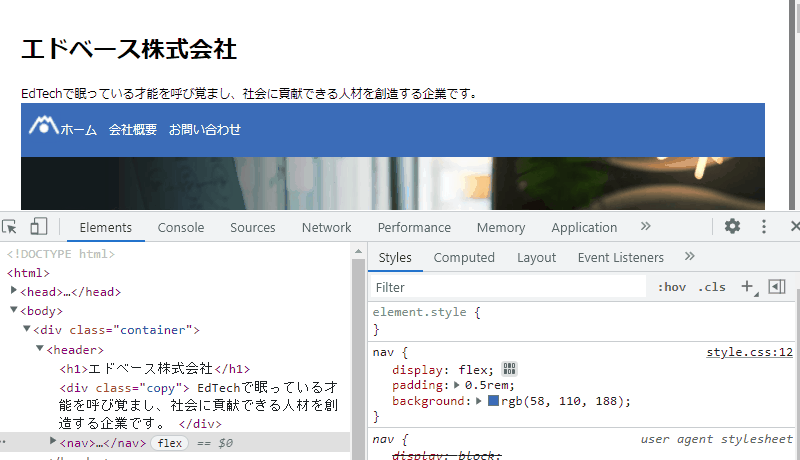Activate the inspect element picker icon
This screenshot has height=460, width=800.
point(9,226)
